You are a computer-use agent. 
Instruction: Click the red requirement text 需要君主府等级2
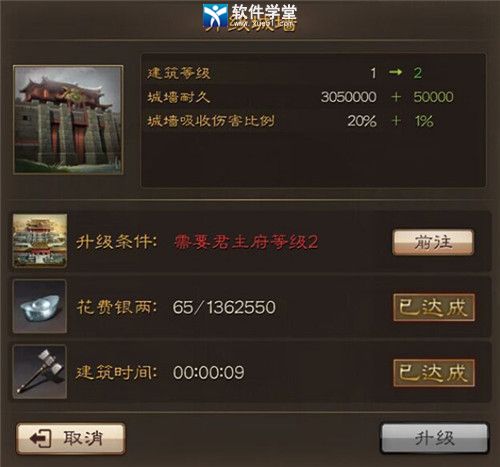pyautogui.click(x=246, y=242)
